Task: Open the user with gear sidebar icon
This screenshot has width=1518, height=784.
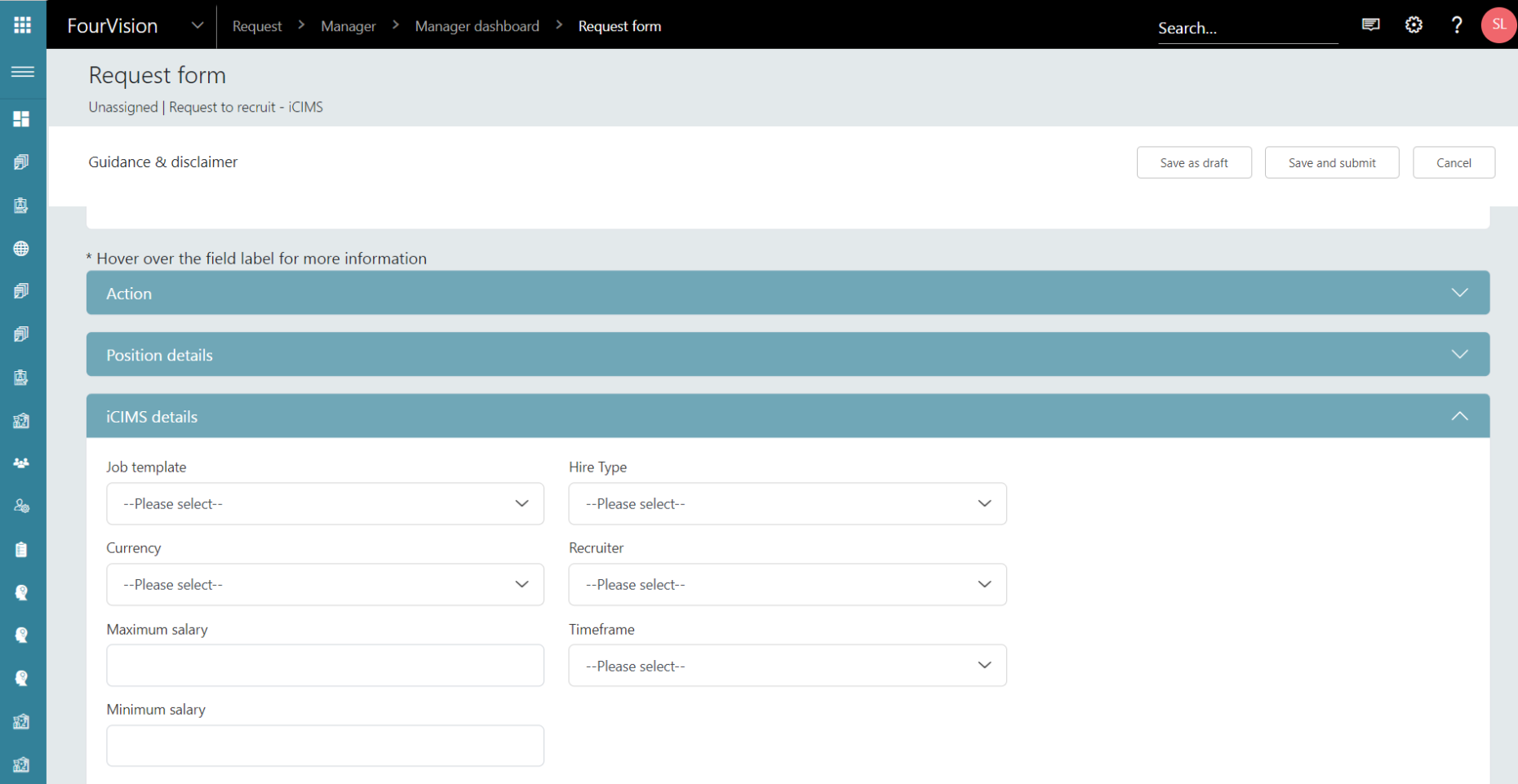Action: (x=21, y=507)
